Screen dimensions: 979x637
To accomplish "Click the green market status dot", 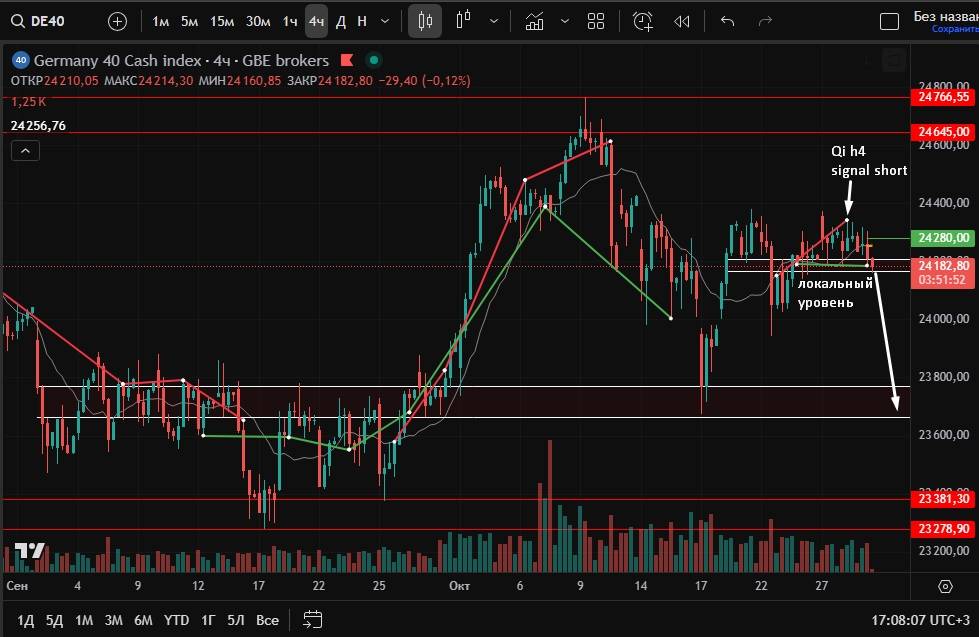I will 373,60.
